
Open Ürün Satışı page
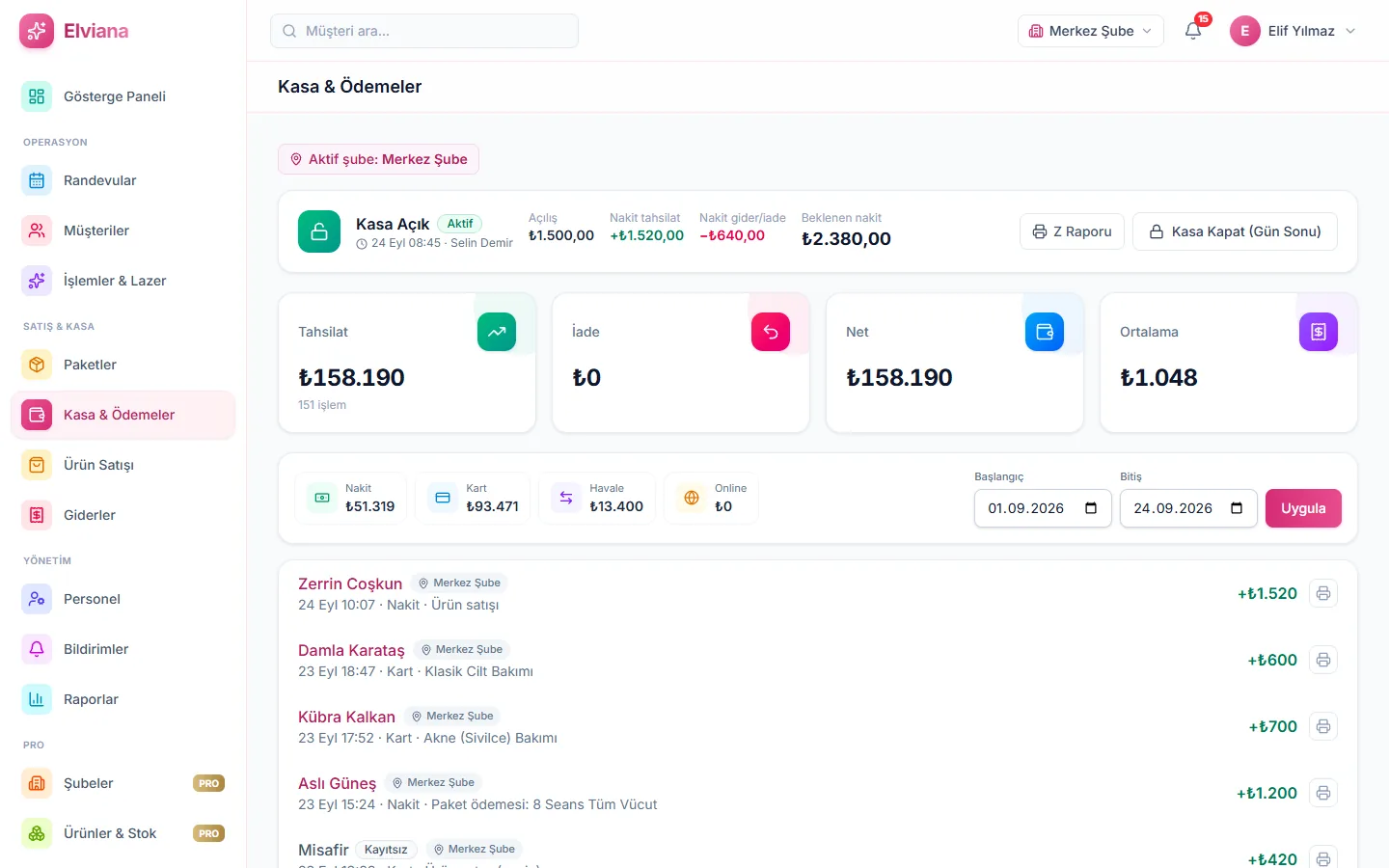coord(123,465)
